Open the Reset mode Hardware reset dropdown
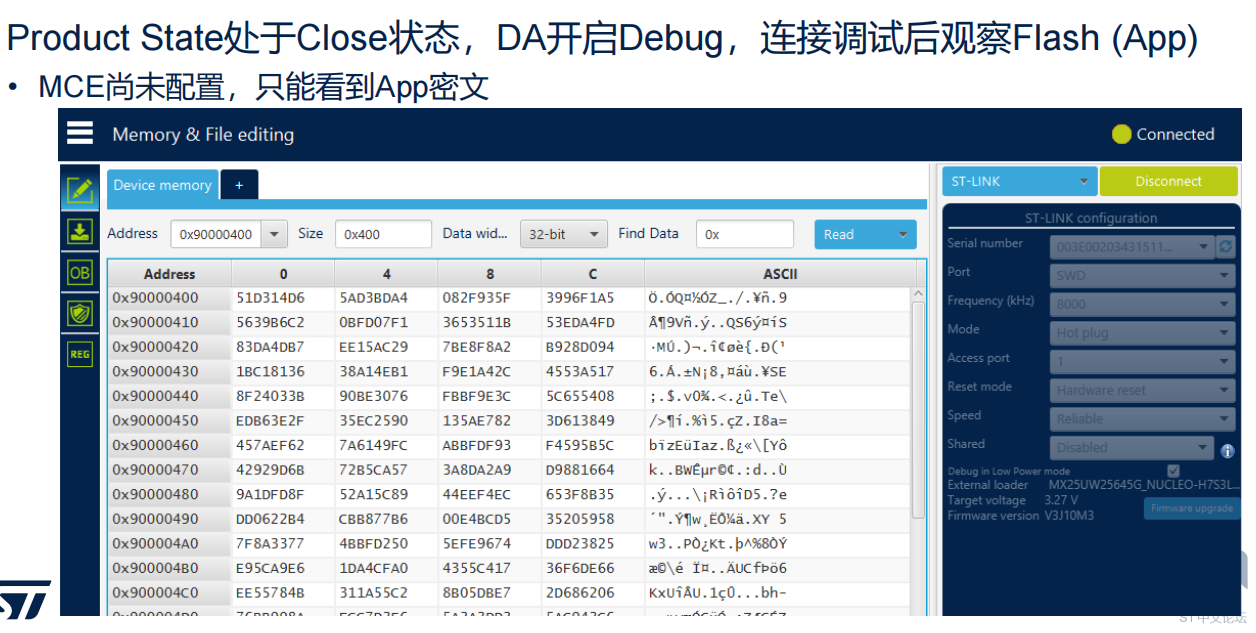 (1143, 390)
